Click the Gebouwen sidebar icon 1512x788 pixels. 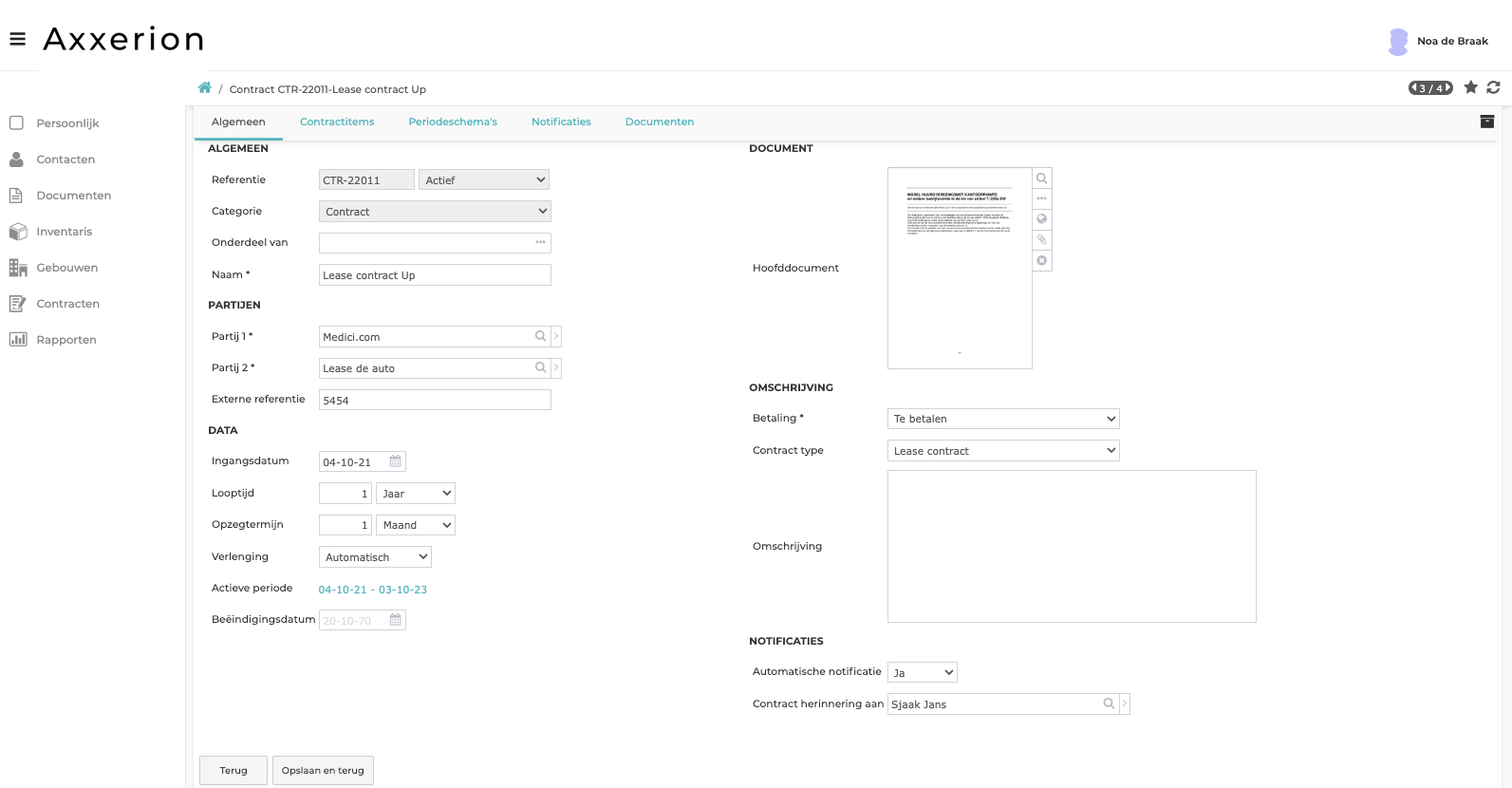point(18,268)
